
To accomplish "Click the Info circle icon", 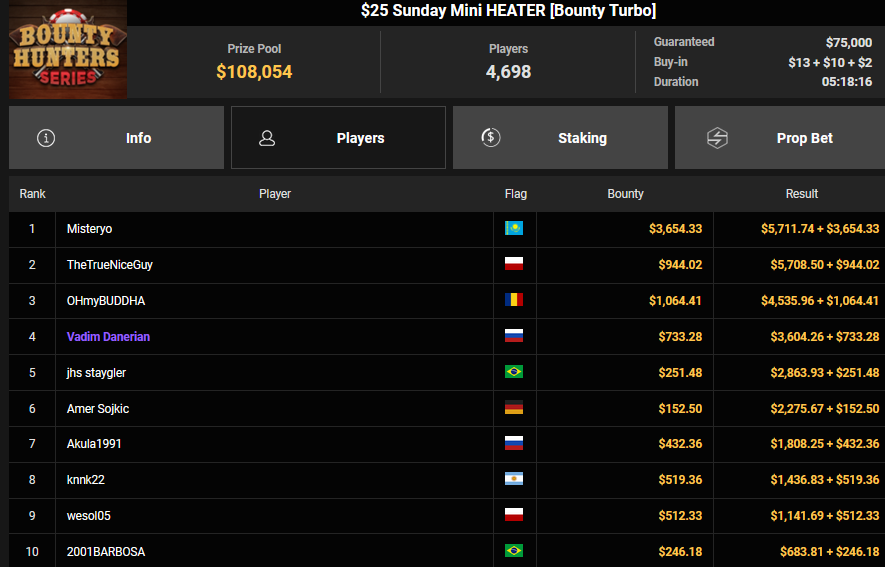I will [46, 138].
